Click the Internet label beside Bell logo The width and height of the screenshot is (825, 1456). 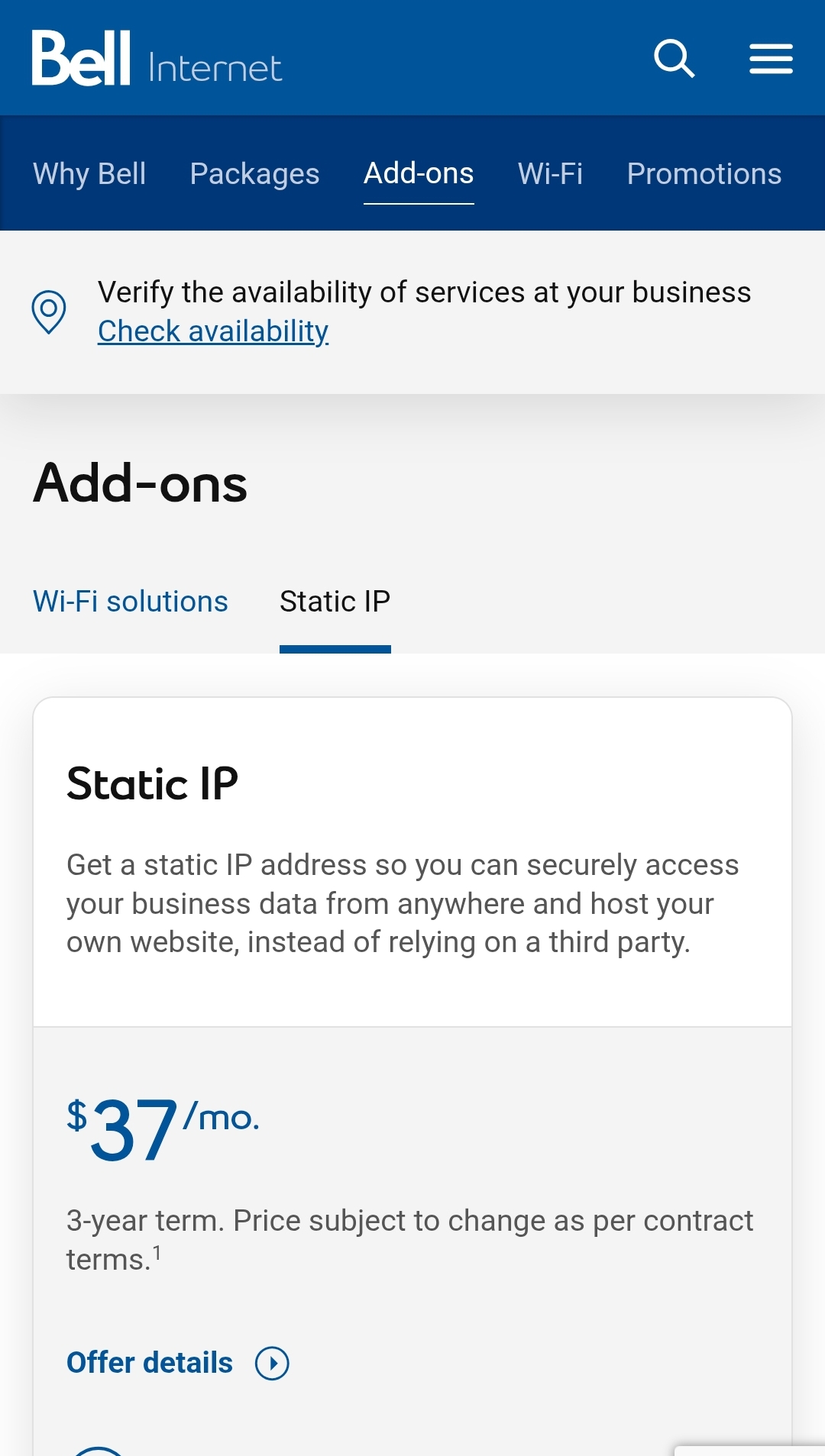point(215,68)
